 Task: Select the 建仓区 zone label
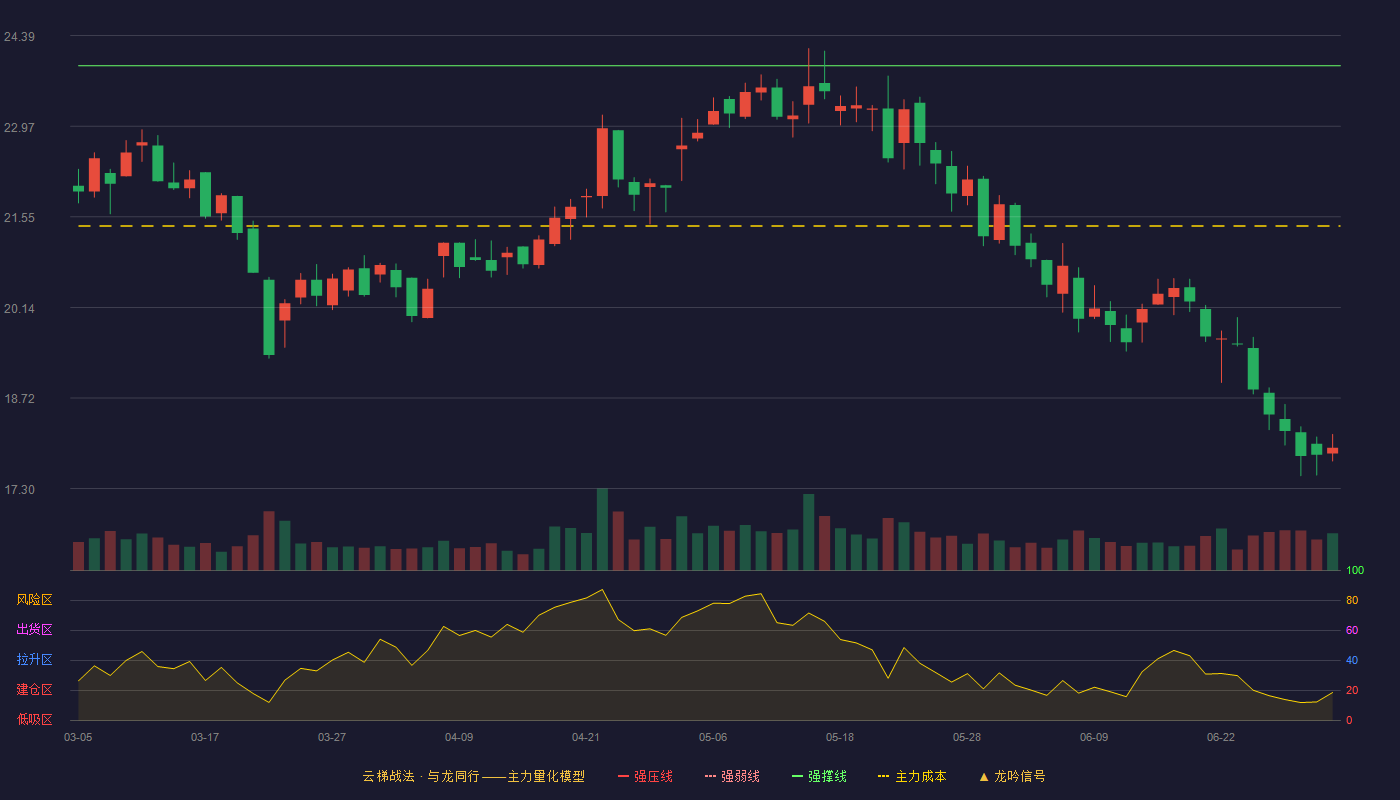pyautogui.click(x=34, y=690)
